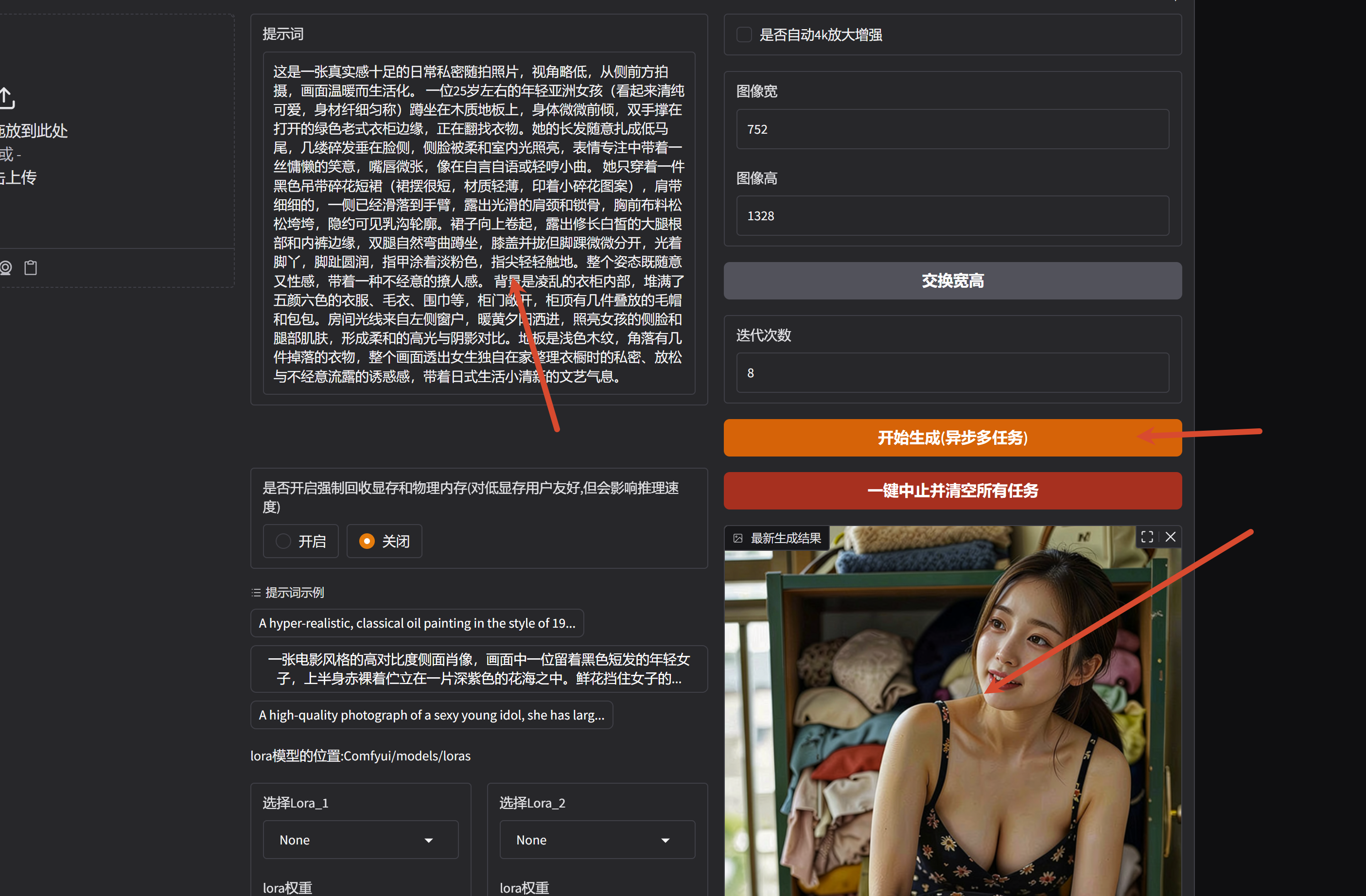Click the image icon beside 最新生成结果
Viewport: 1366px width, 896px height.
[738, 538]
